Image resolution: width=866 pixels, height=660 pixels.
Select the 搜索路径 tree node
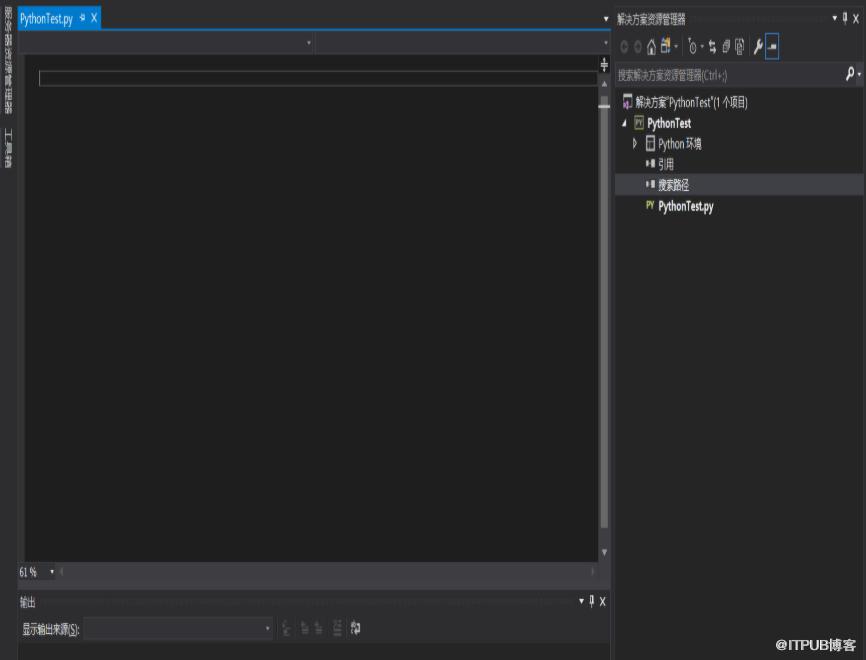[673, 185]
